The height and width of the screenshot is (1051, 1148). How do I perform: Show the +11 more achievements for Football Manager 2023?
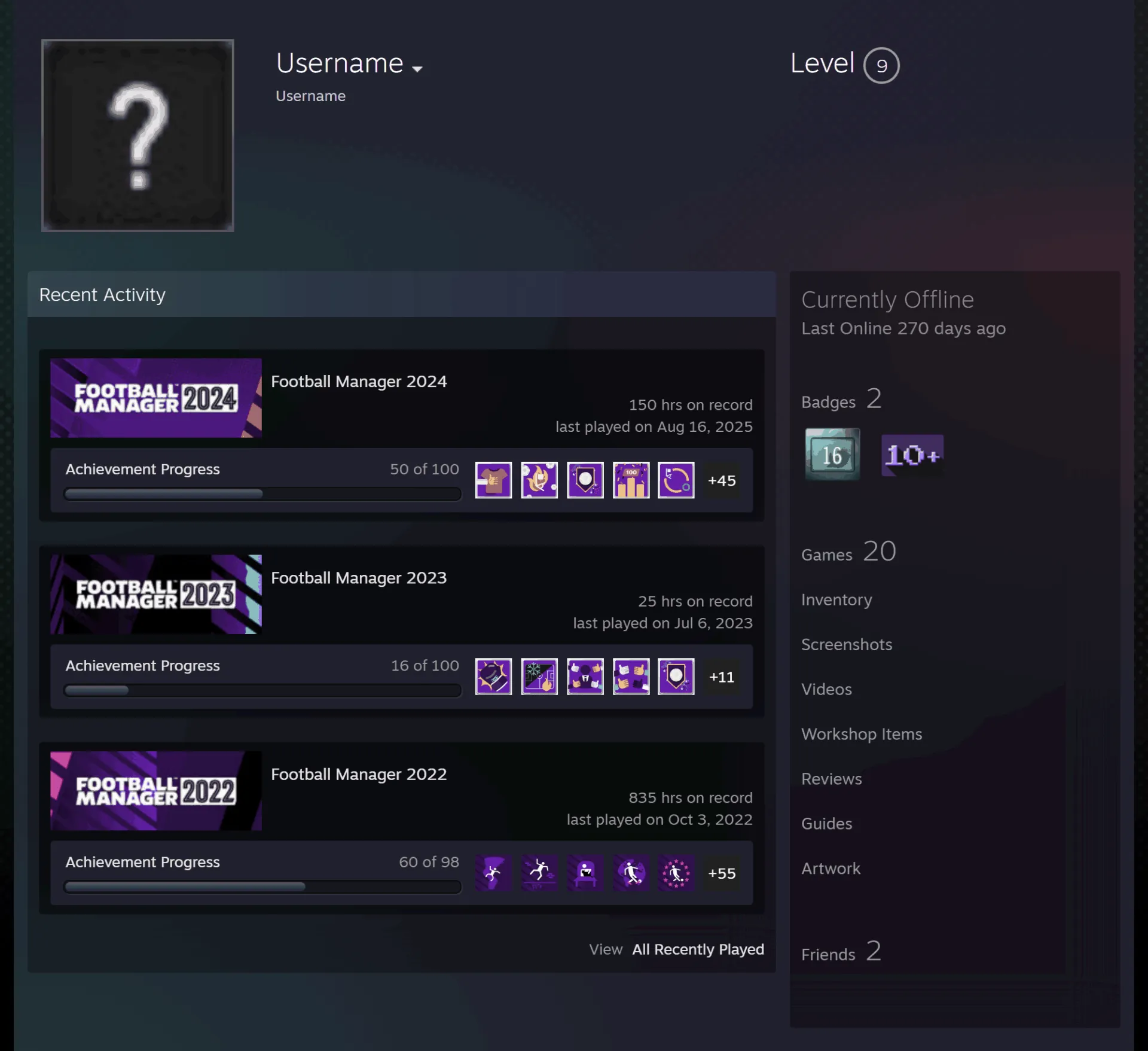[722, 677]
